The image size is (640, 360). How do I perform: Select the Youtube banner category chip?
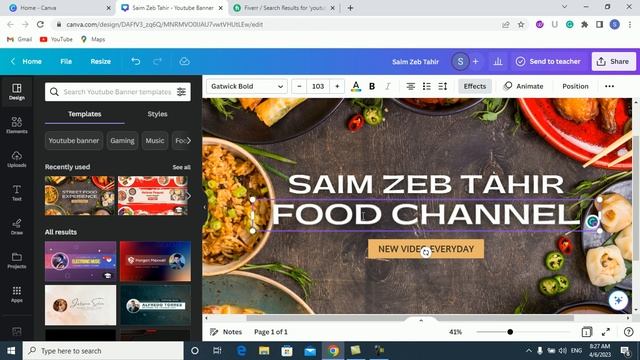(74, 140)
